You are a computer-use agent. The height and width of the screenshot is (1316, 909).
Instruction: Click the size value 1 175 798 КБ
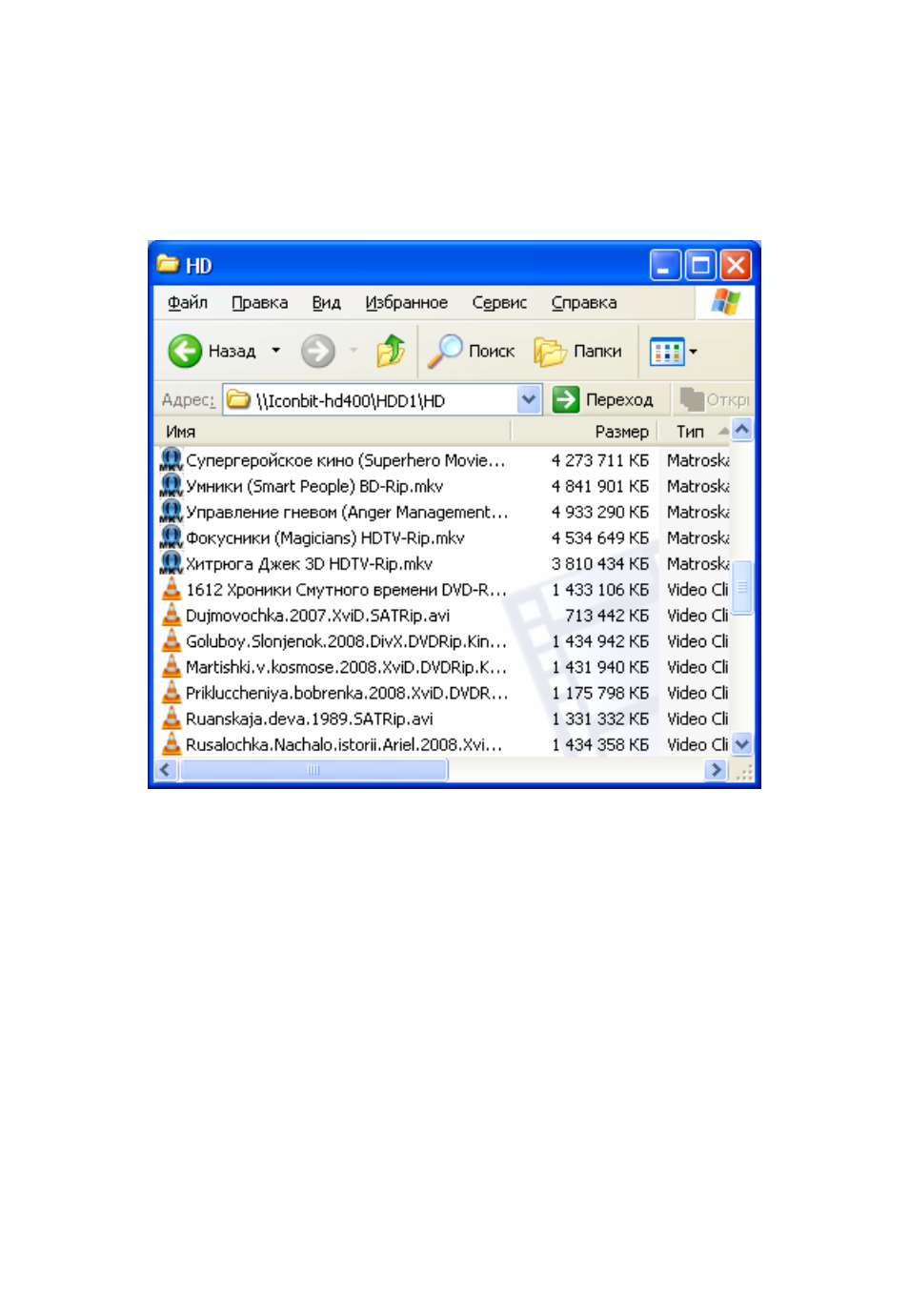[600, 692]
